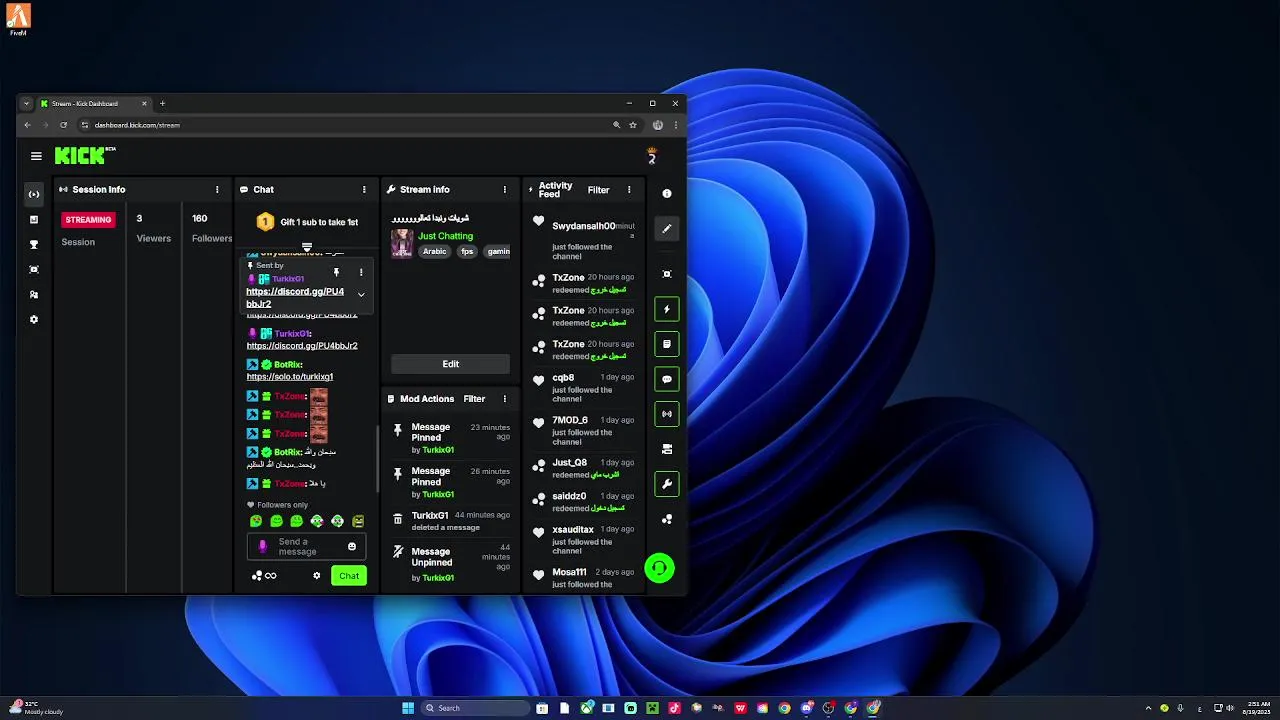
Task: Open the profile avatar with crown
Action: (651, 156)
